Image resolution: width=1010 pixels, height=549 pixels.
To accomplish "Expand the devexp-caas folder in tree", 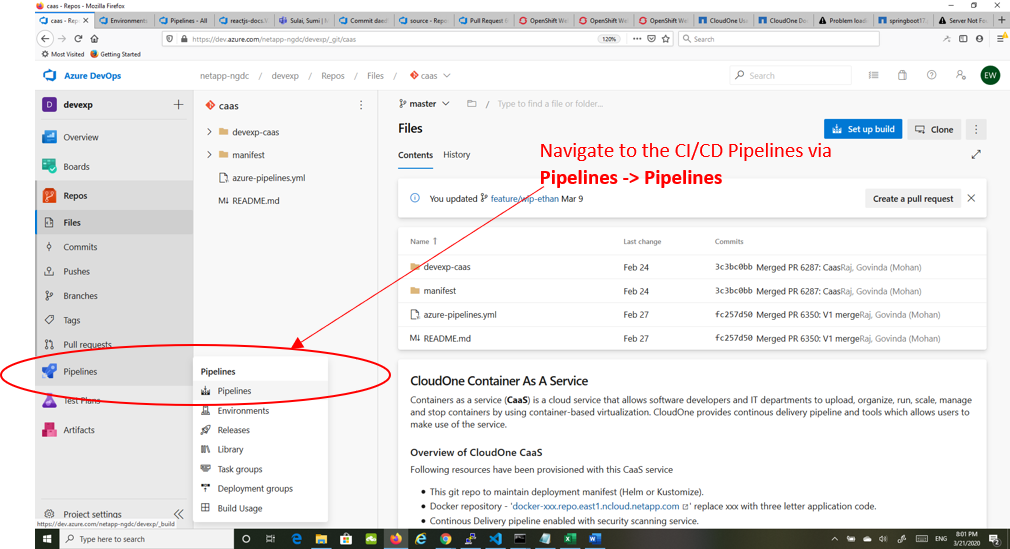I will [209, 131].
